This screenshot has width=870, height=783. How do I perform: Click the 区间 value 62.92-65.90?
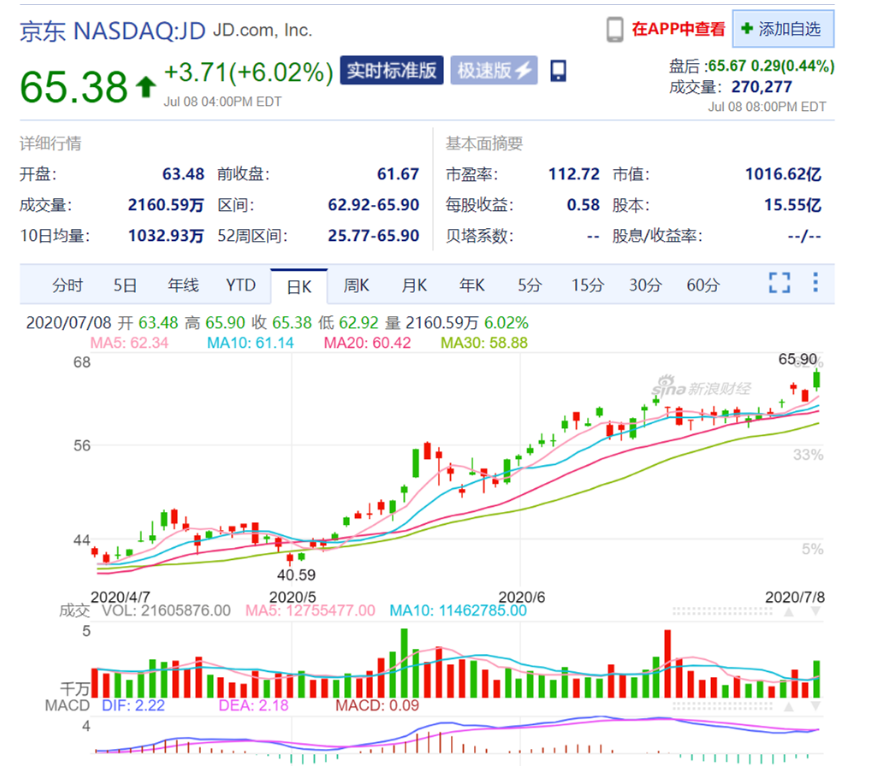(373, 205)
